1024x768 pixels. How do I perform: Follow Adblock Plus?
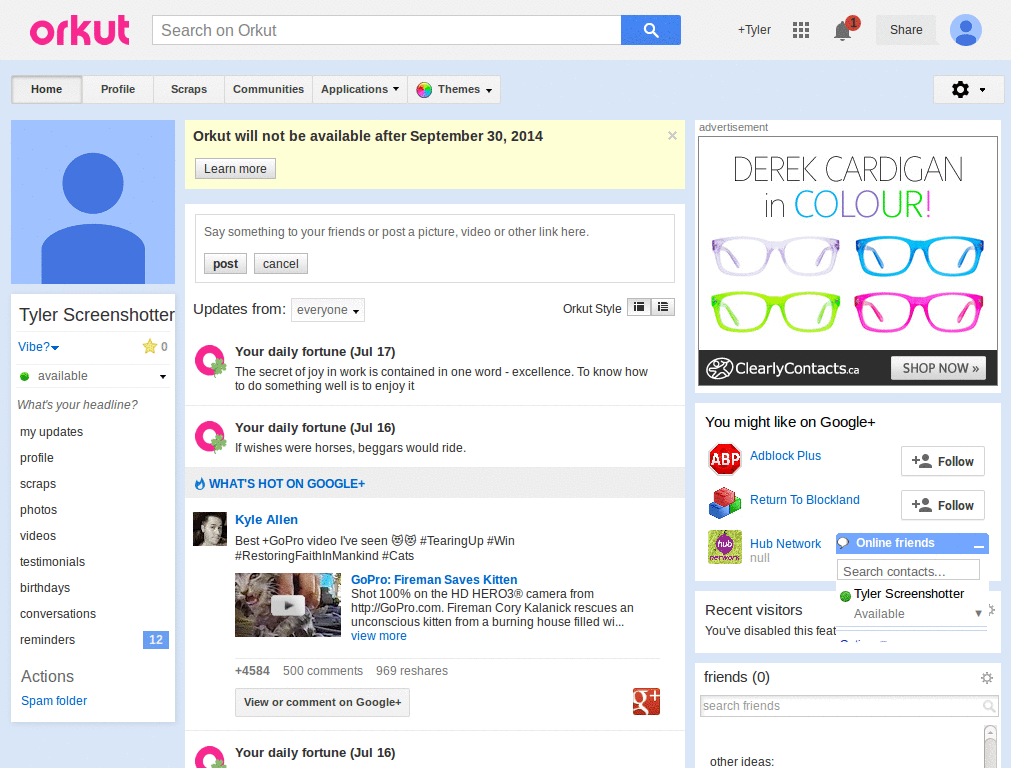click(x=942, y=461)
